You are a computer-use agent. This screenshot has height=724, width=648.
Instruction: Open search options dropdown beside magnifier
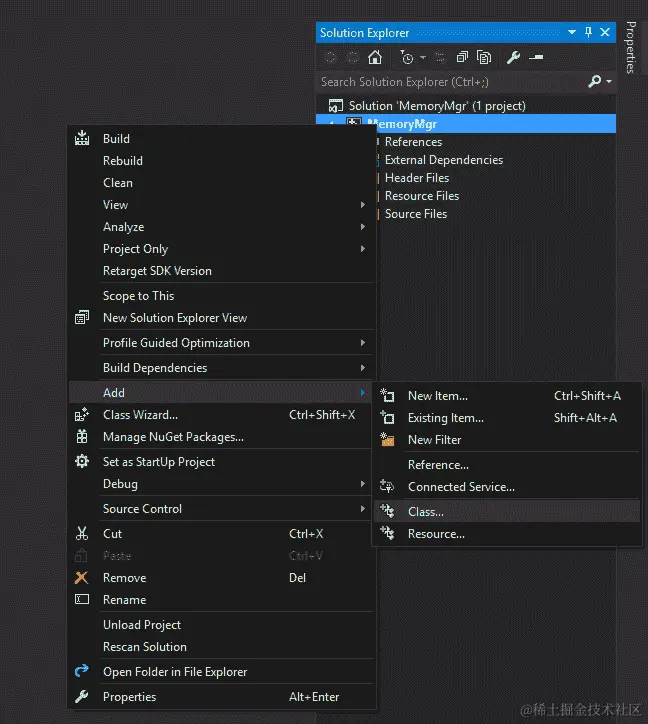click(609, 81)
